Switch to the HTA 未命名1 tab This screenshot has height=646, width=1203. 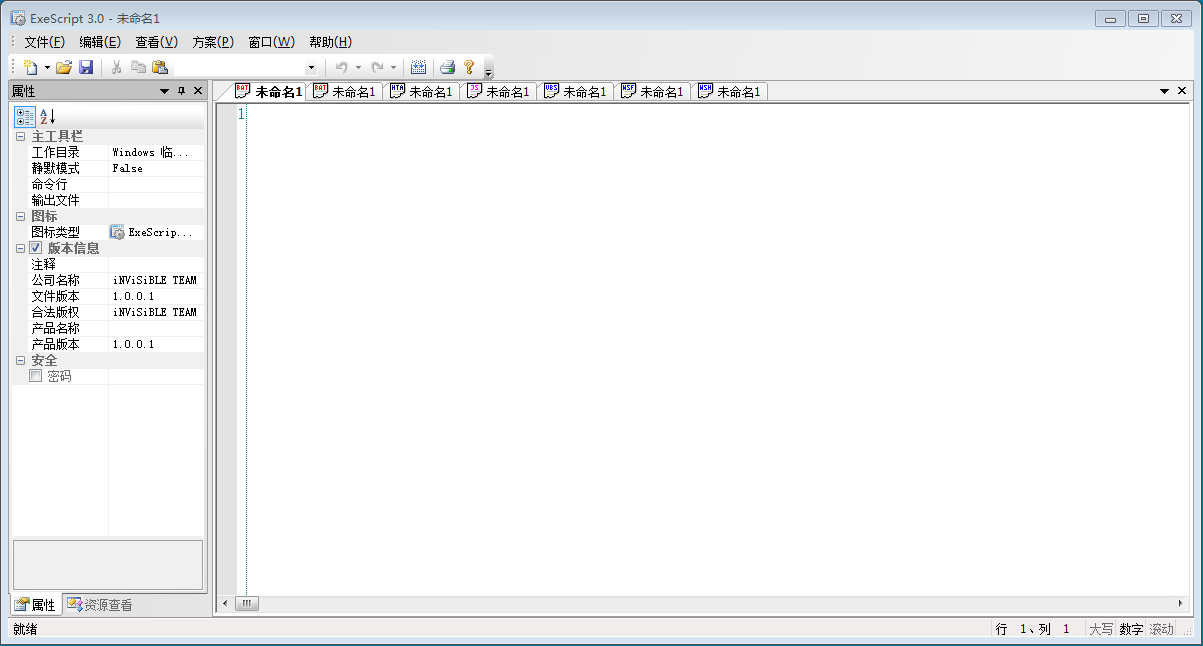421,91
